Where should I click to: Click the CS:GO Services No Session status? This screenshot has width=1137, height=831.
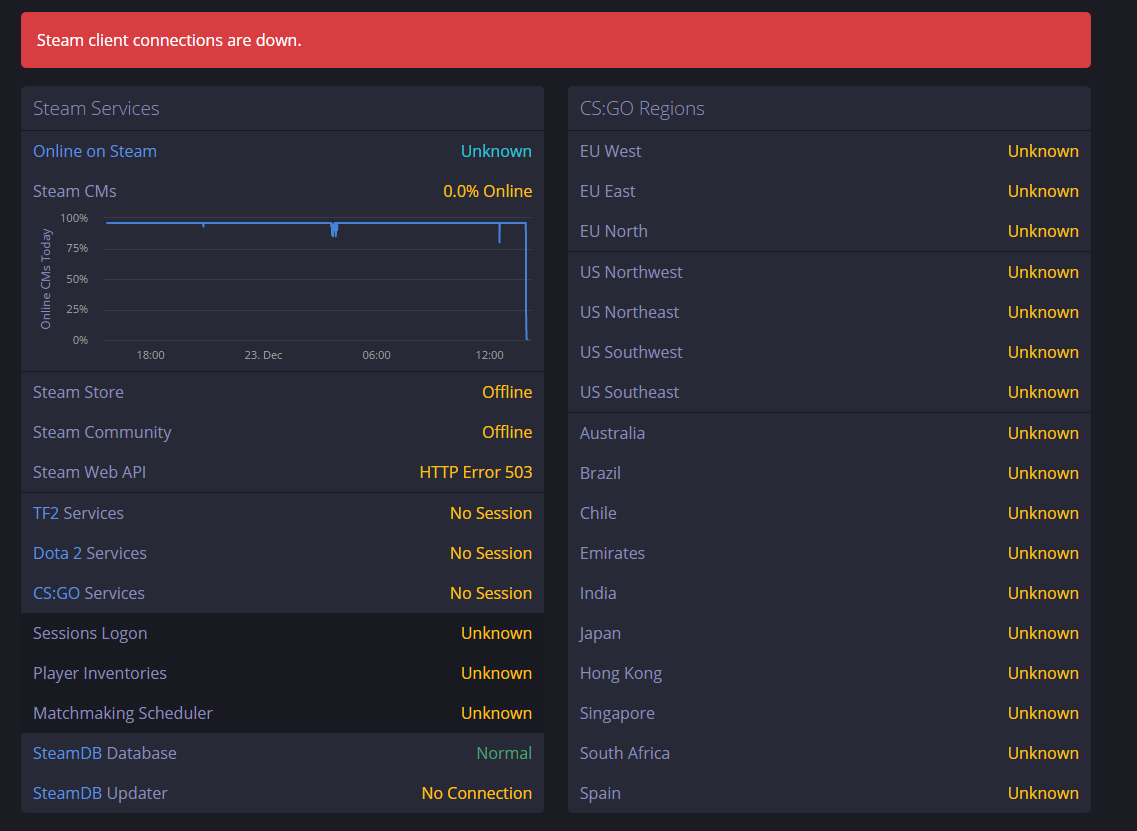coord(491,592)
